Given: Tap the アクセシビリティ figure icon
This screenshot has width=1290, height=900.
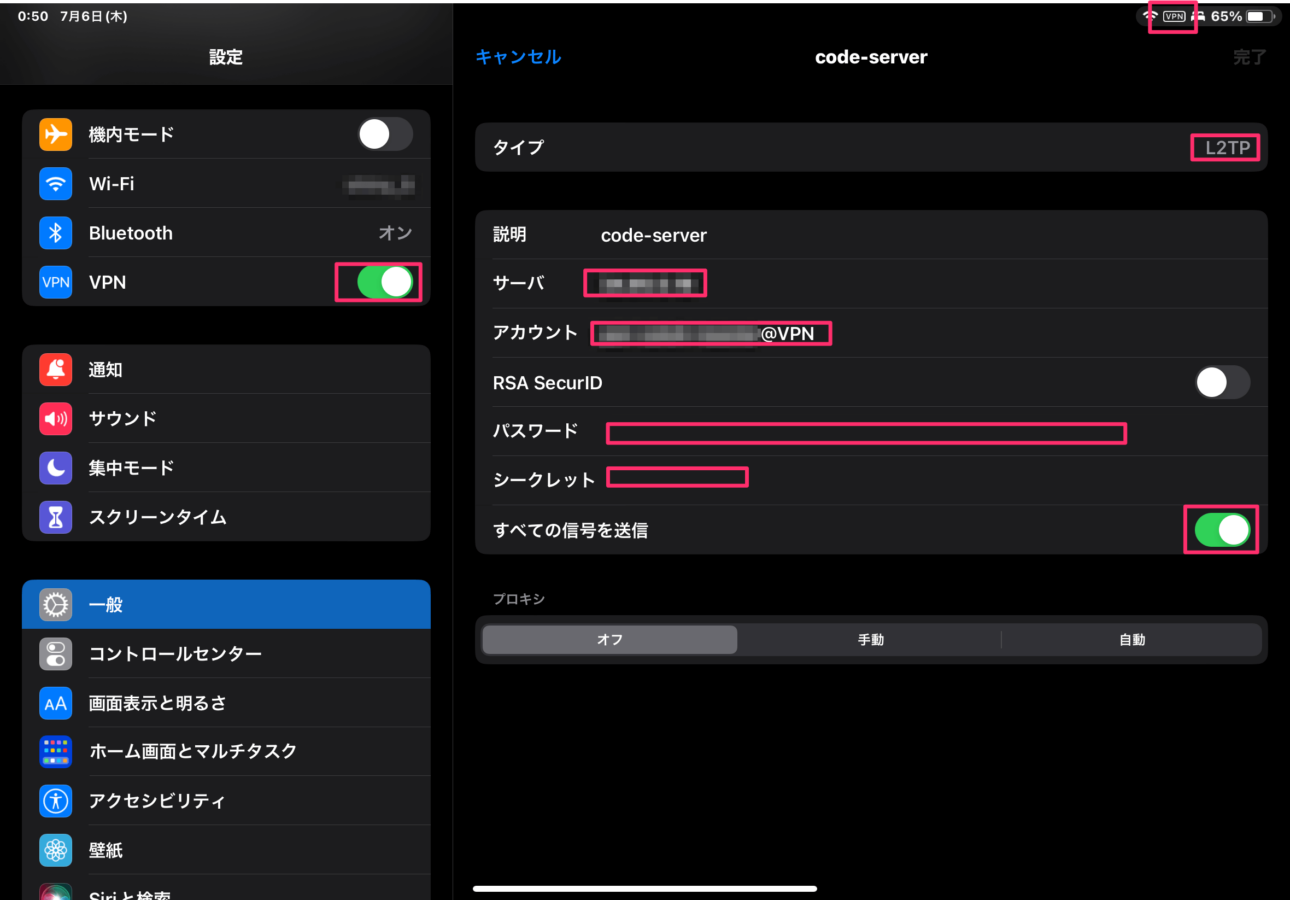Looking at the screenshot, I should click(x=56, y=801).
